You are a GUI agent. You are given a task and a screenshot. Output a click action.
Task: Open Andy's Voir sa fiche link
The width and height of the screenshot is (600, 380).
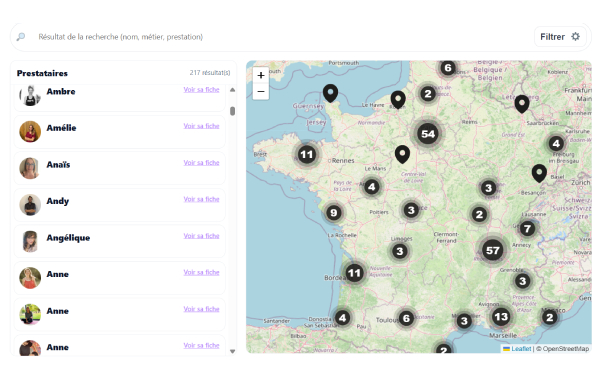pos(201,199)
